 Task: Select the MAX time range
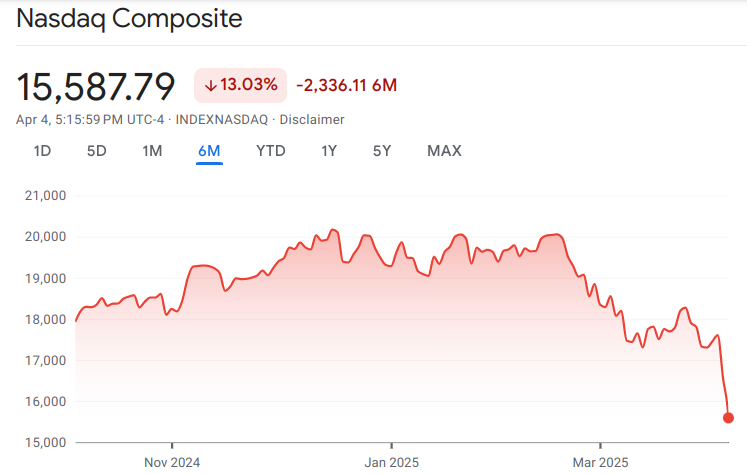coord(444,151)
